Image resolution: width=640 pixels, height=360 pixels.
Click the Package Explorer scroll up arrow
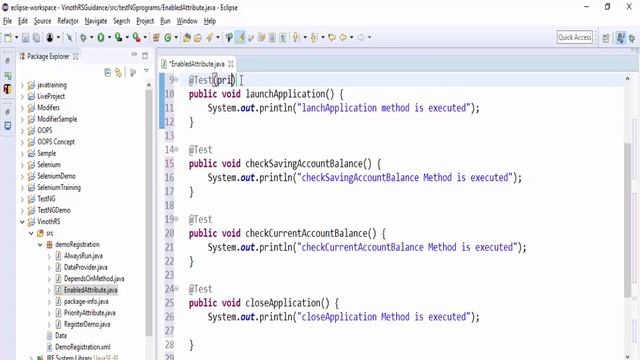click(149, 85)
